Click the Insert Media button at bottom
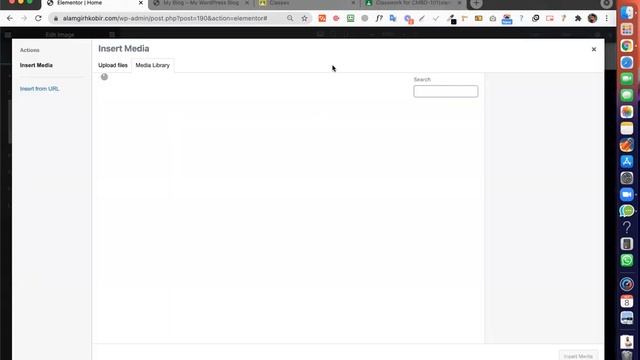 578,356
